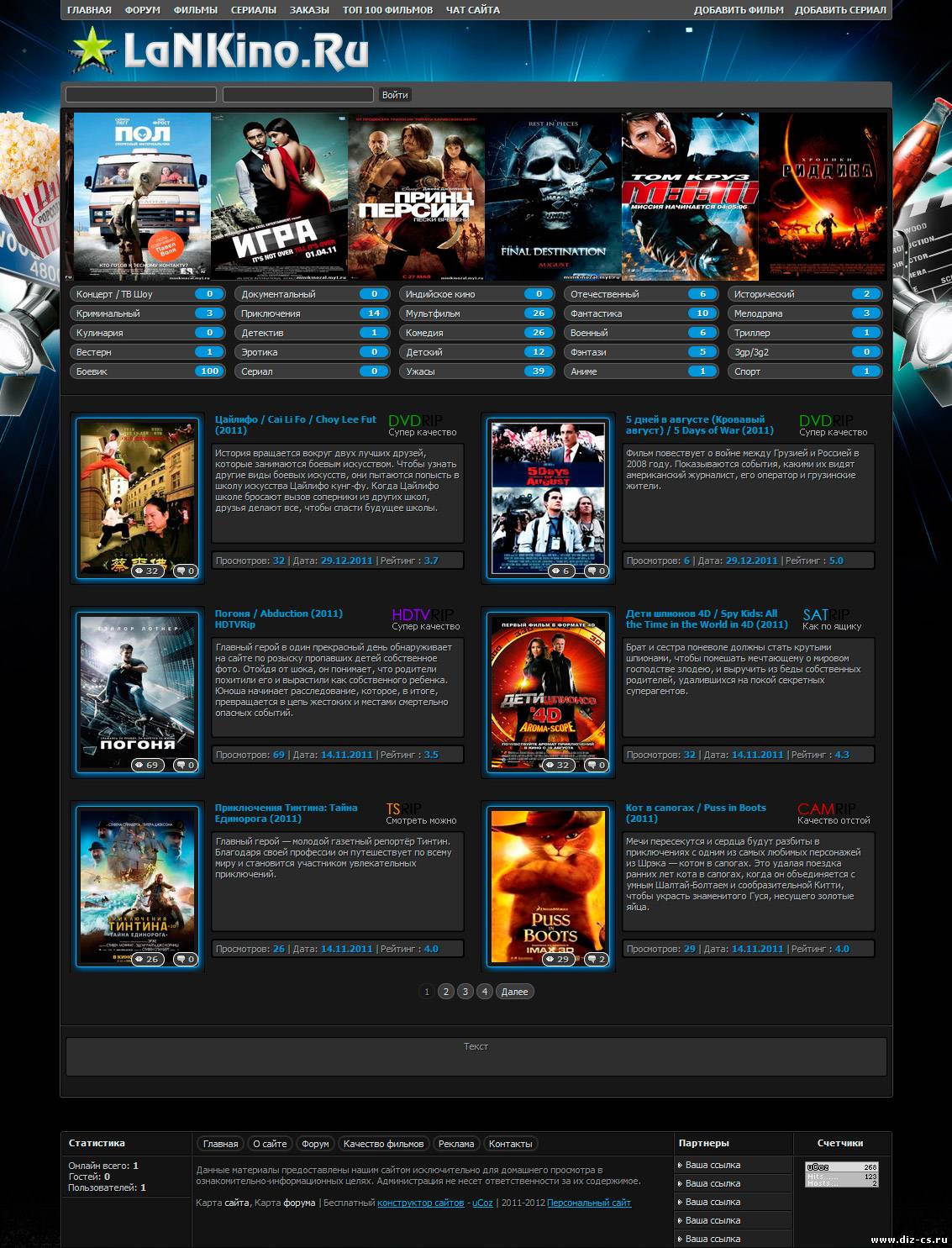The width and height of the screenshot is (952, 1248).
Task: Select the Аниме category
Action: [x=641, y=371]
